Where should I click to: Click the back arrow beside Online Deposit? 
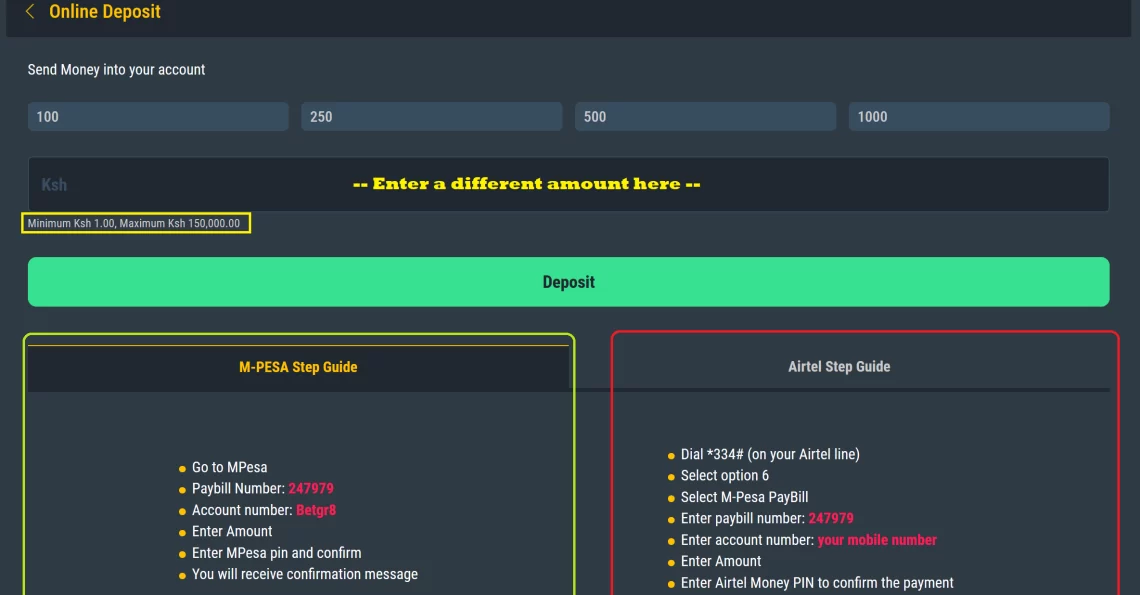point(30,12)
